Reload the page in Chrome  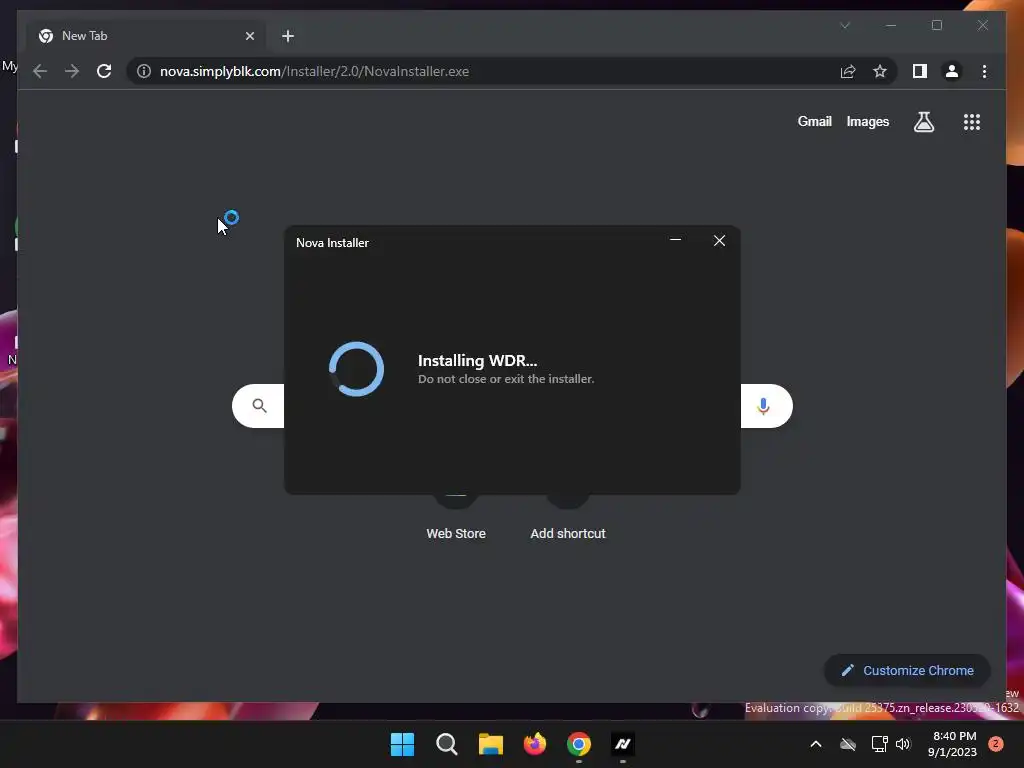pos(104,71)
